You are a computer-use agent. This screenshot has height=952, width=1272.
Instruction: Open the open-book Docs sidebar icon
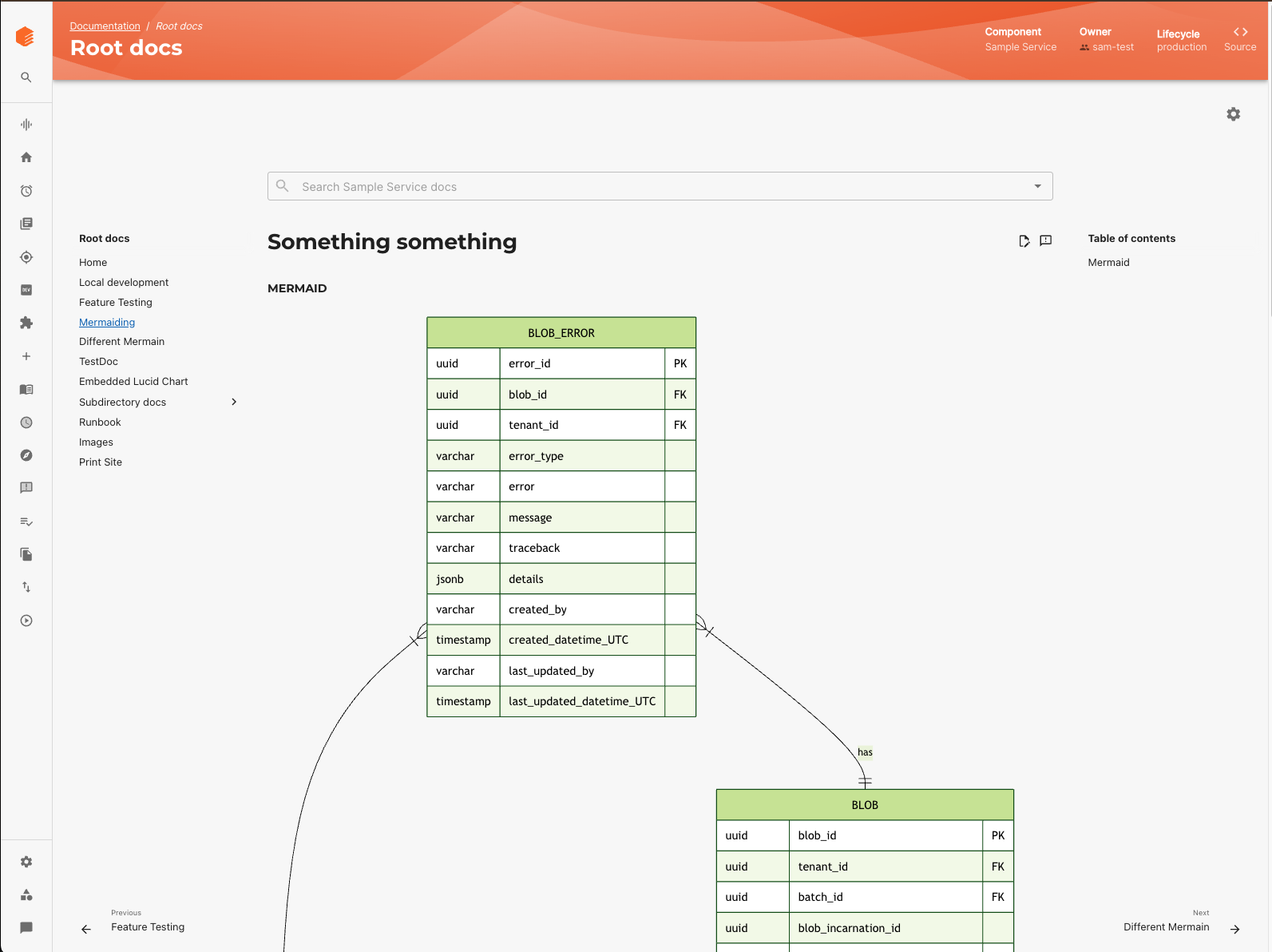26,390
